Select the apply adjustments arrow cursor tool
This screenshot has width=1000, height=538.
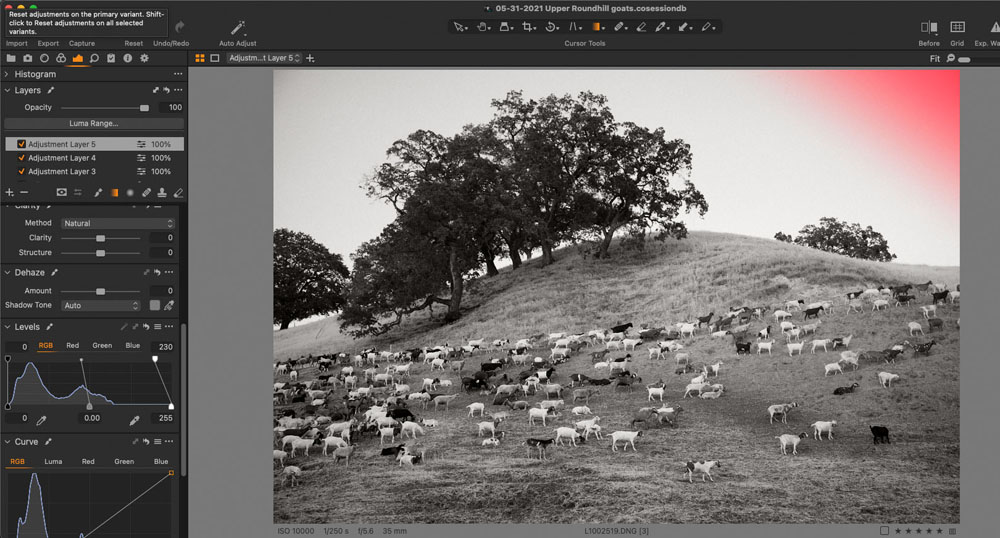684,27
